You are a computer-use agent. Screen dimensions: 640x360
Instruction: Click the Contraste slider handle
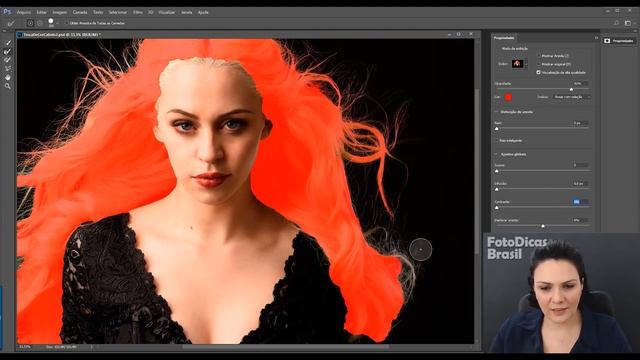pyautogui.click(x=497, y=208)
